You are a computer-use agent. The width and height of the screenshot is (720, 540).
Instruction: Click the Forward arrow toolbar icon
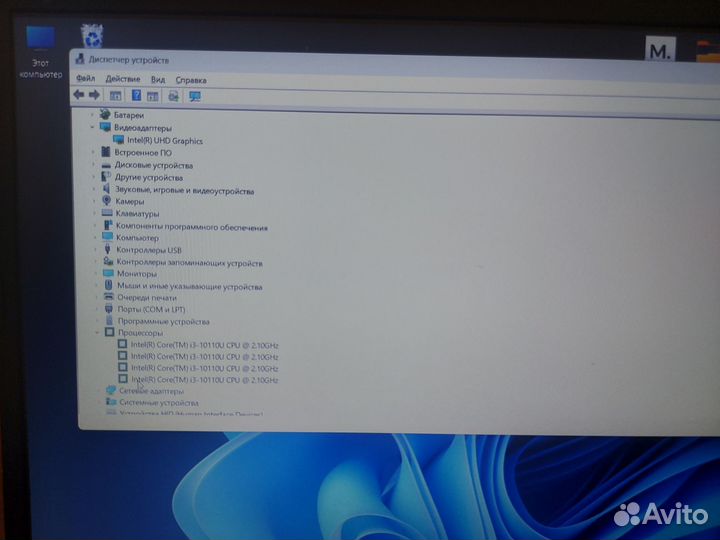(x=95, y=95)
